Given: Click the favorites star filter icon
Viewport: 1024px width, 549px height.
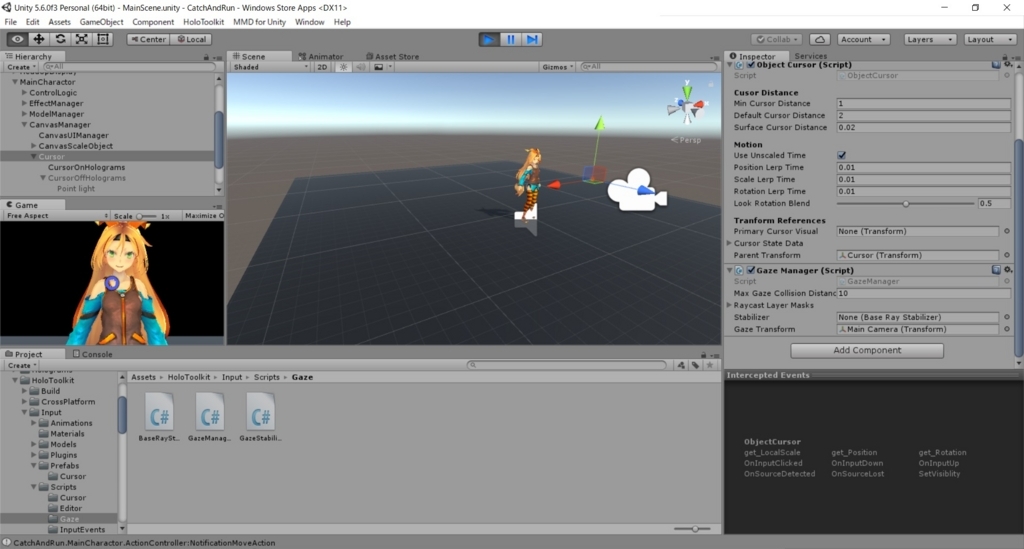Looking at the screenshot, I should [x=710, y=365].
